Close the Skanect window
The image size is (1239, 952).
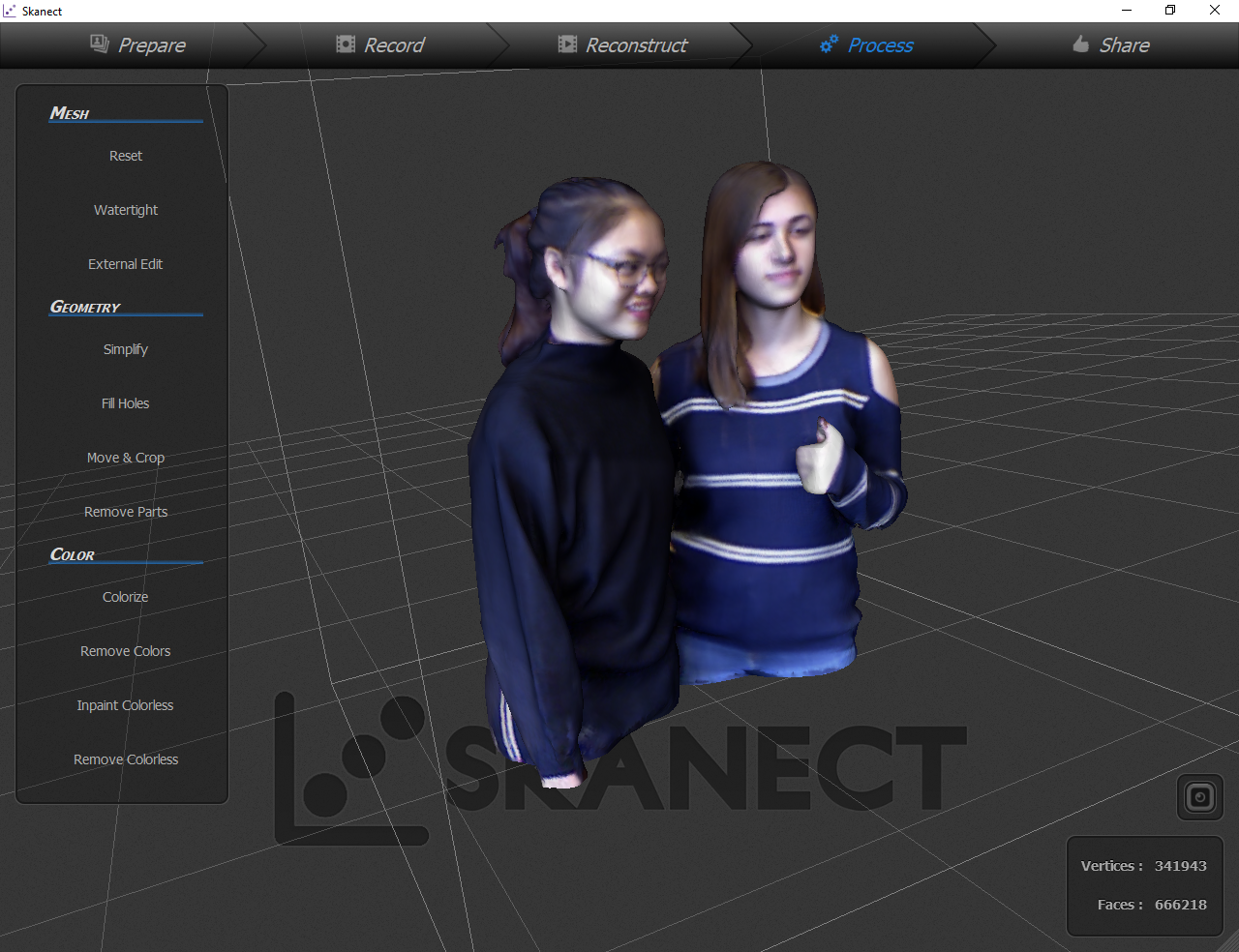coord(1215,11)
